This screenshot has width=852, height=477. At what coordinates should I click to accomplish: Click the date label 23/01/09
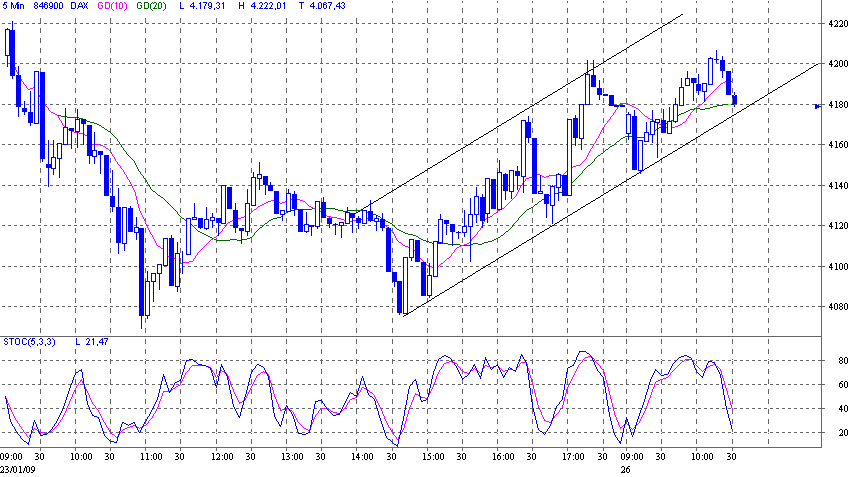click(x=17, y=469)
